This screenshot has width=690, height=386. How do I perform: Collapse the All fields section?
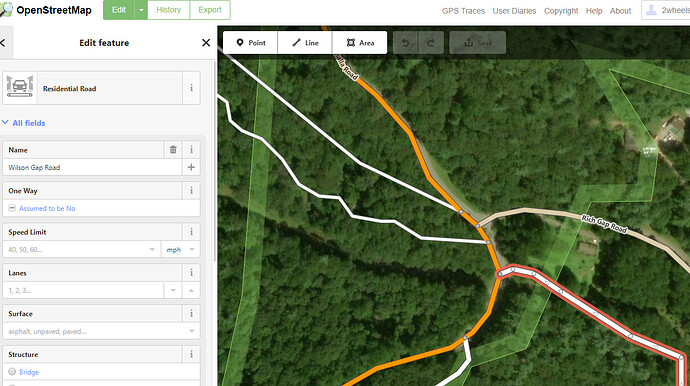(x=24, y=123)
